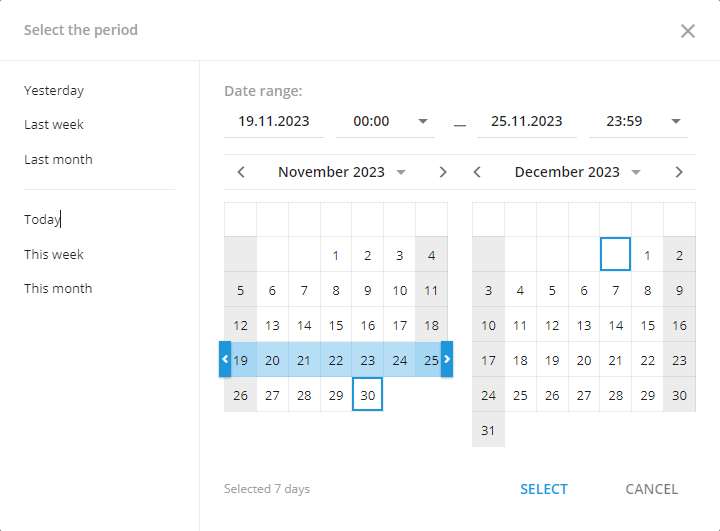This screenshot has width=720, height=531.
Task: Go to next month after November 2023
Action: point(443,172)
